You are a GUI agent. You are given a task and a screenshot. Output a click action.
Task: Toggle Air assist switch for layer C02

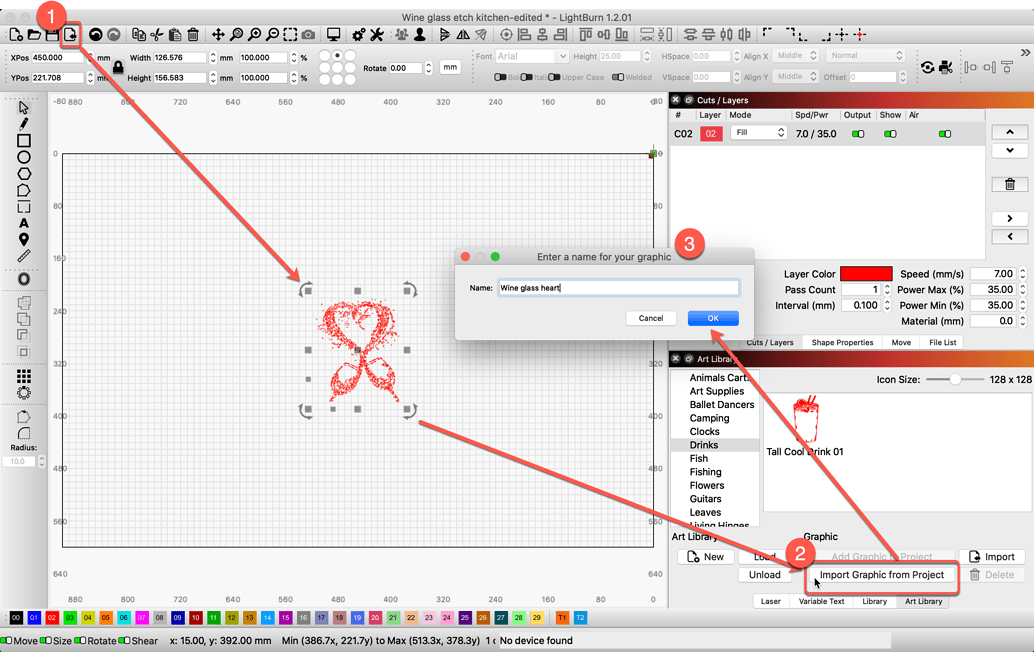(945, 134)
